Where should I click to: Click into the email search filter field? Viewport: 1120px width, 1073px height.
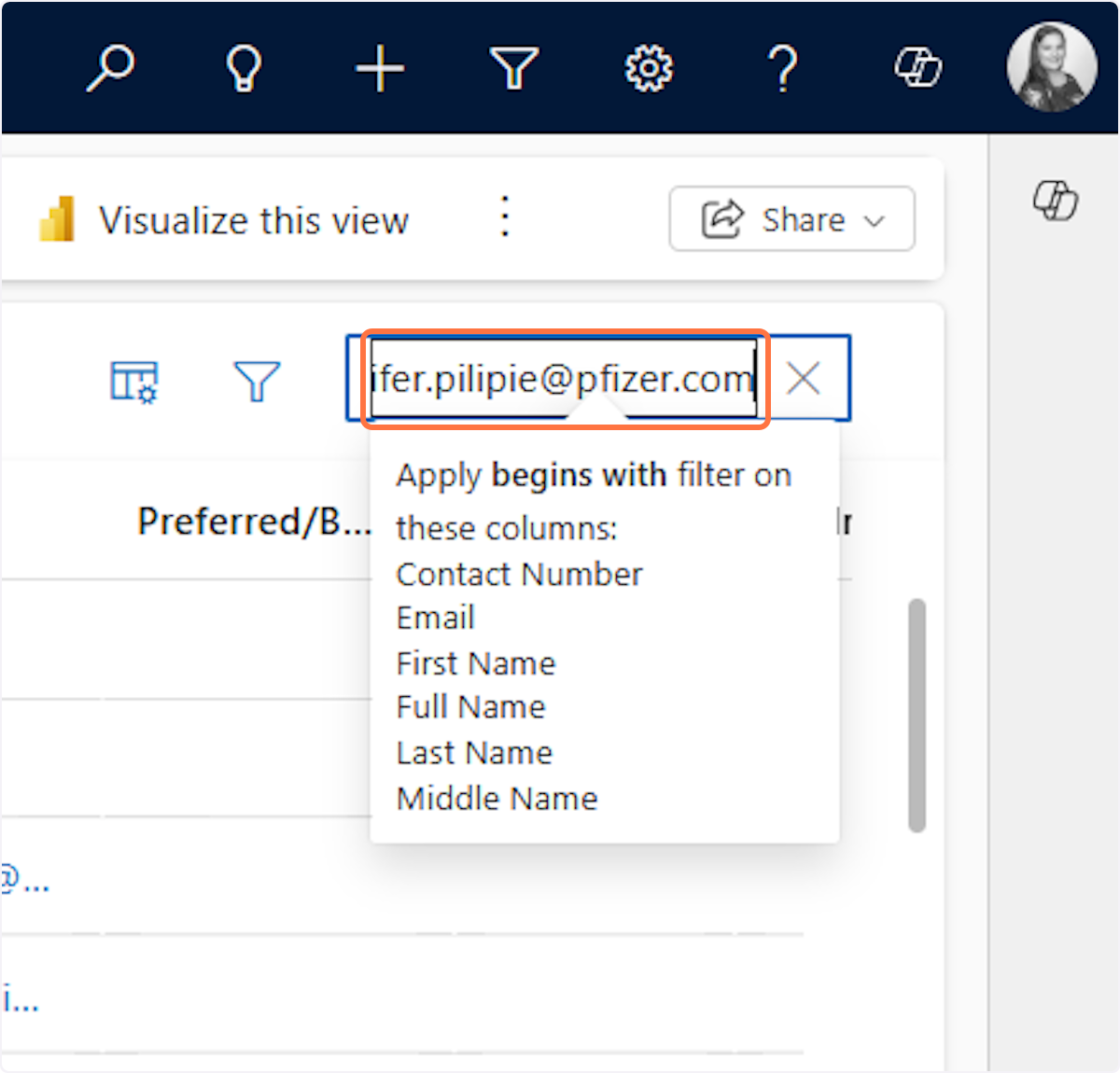click(563, 379)
